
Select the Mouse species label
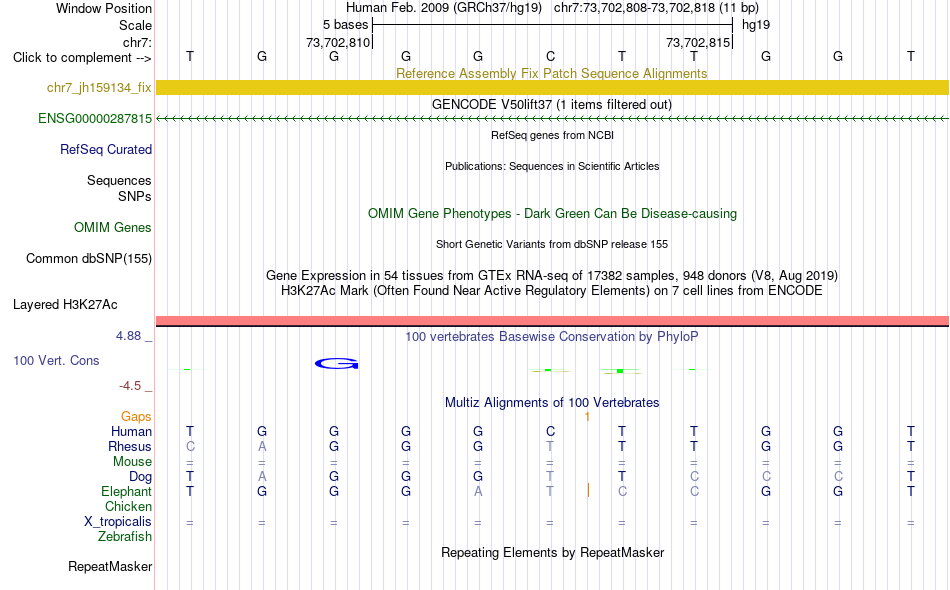(133, 462)
